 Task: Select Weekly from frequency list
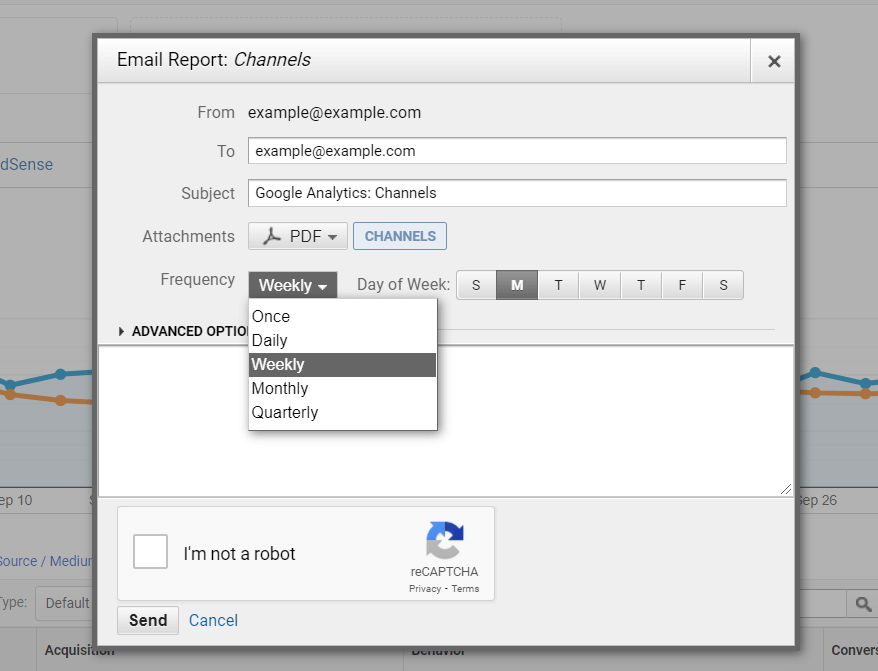tap(342, 365)
